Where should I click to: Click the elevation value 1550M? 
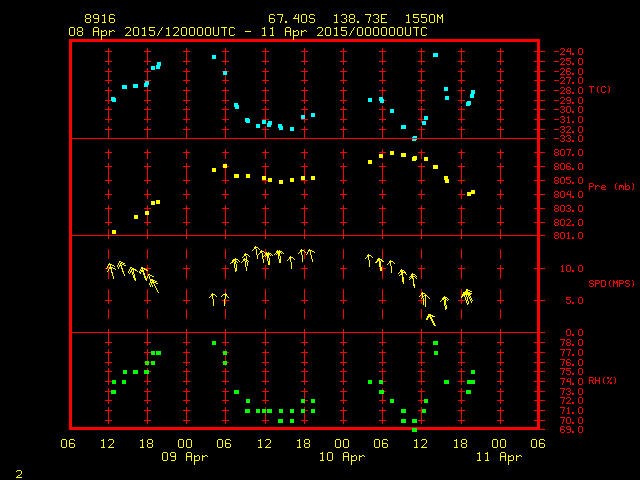tap(424, 19)
